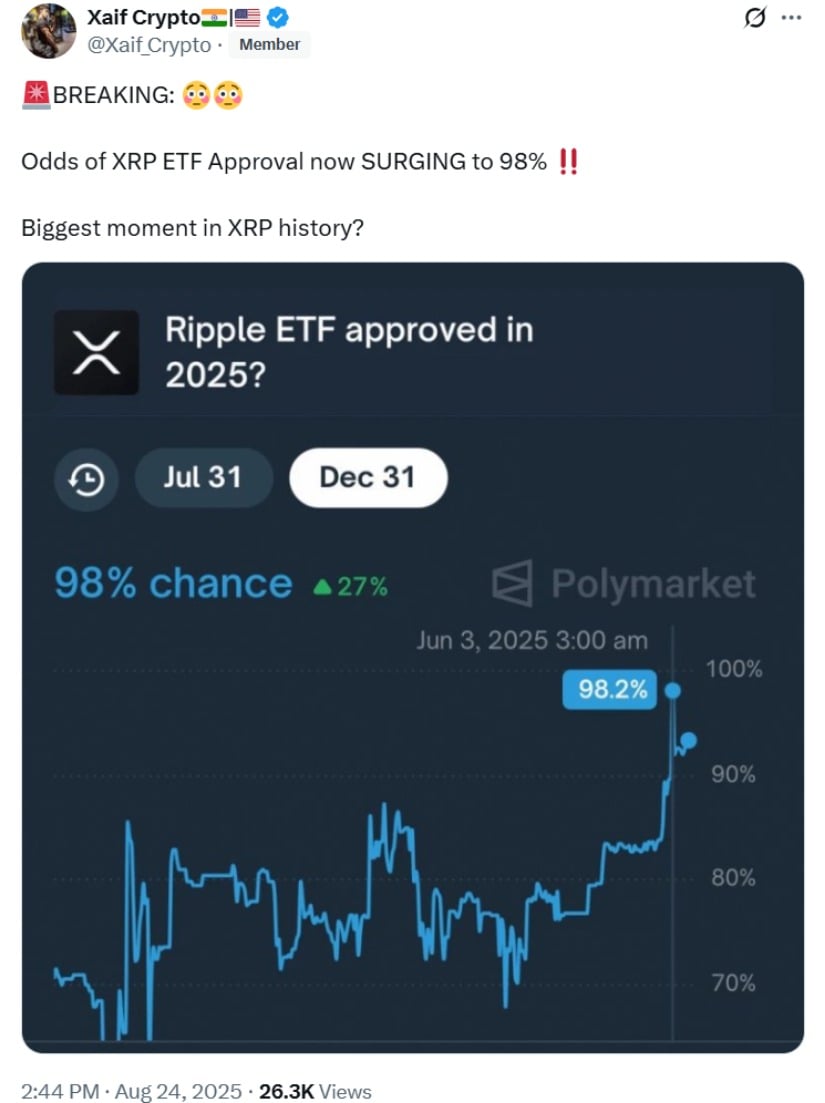The image size is (825, 1103).
Task: Click the Ripple ETF approved in 2025 title
Action: 350,352
